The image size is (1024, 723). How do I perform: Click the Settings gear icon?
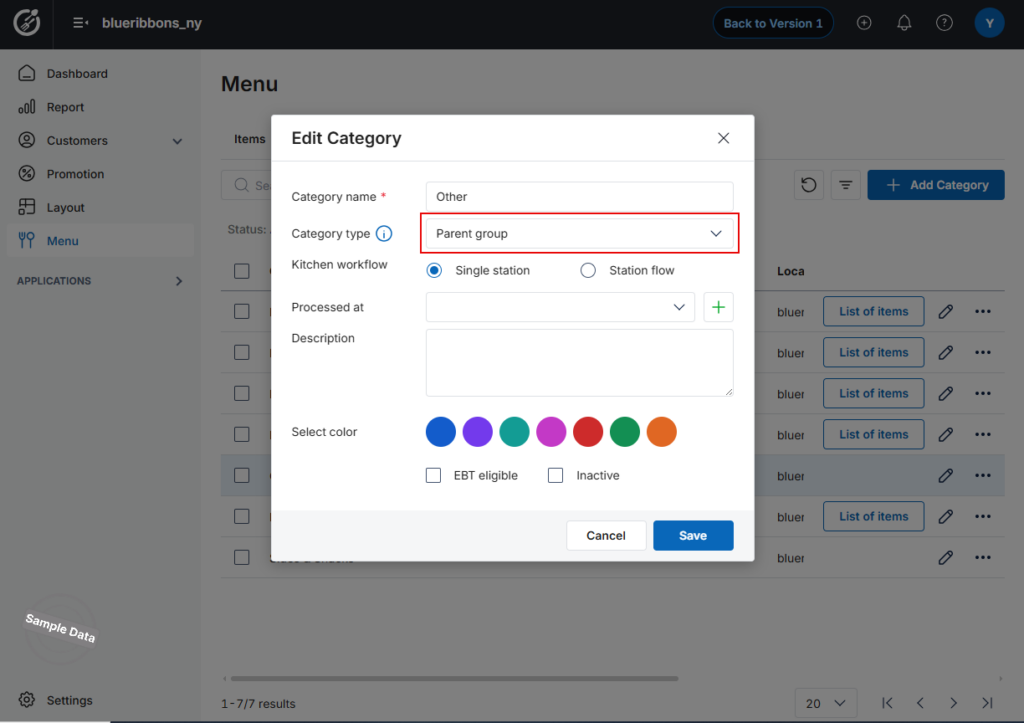tap(27, 699)
